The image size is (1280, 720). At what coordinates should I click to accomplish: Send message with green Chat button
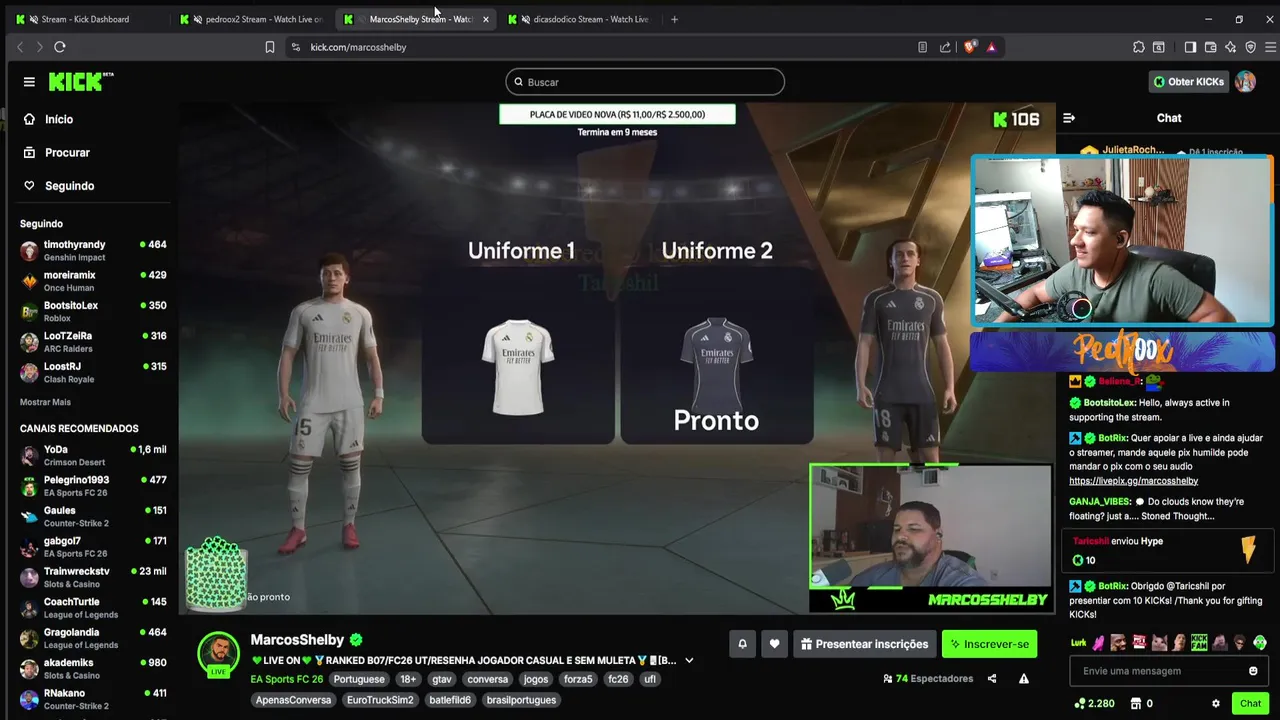click(x=1250, y=704)
